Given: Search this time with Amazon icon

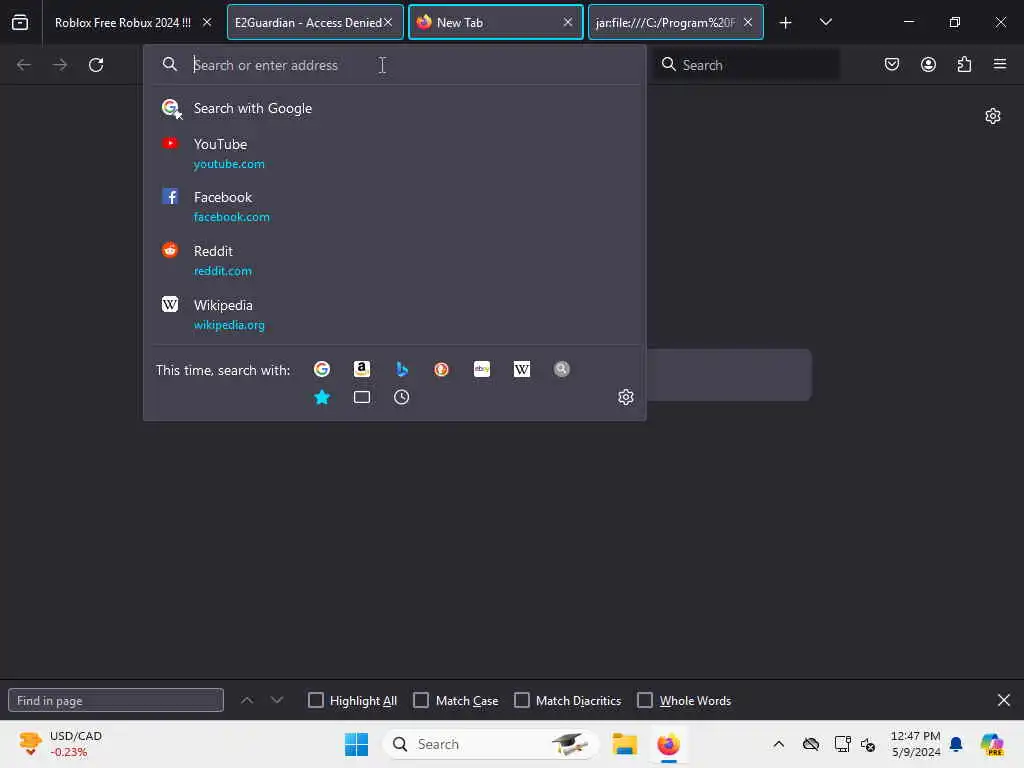Looking at the screenshot, I should pos(362,369).
